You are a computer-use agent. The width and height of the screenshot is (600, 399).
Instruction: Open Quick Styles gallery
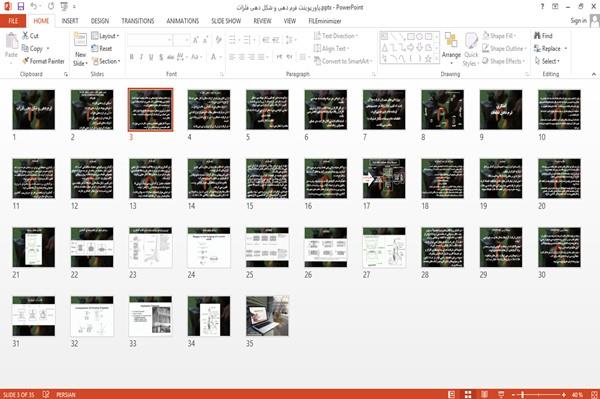pos(471,50)
